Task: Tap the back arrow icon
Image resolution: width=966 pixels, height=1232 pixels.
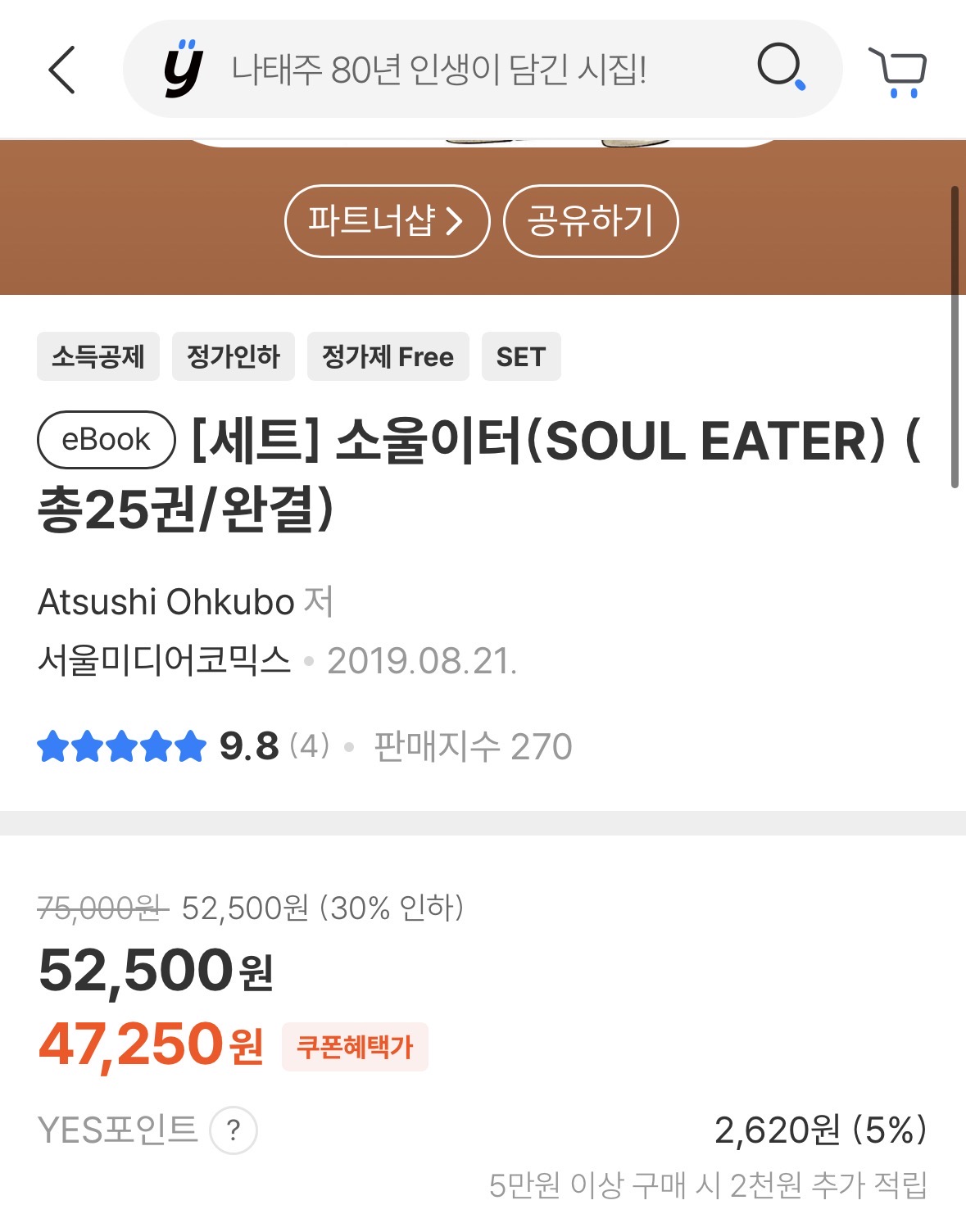Action: tap(62, 70)
